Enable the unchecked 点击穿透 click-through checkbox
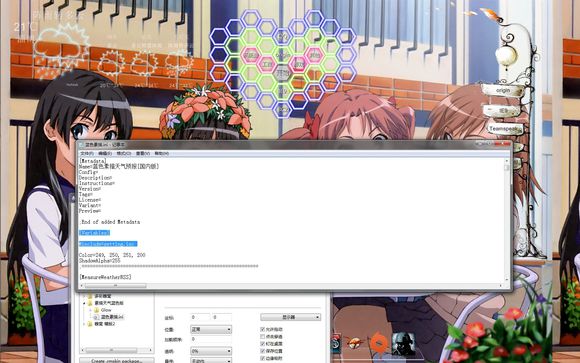Image resolution: width=580 pixels, height=363 pixels. tap(263, 336)
